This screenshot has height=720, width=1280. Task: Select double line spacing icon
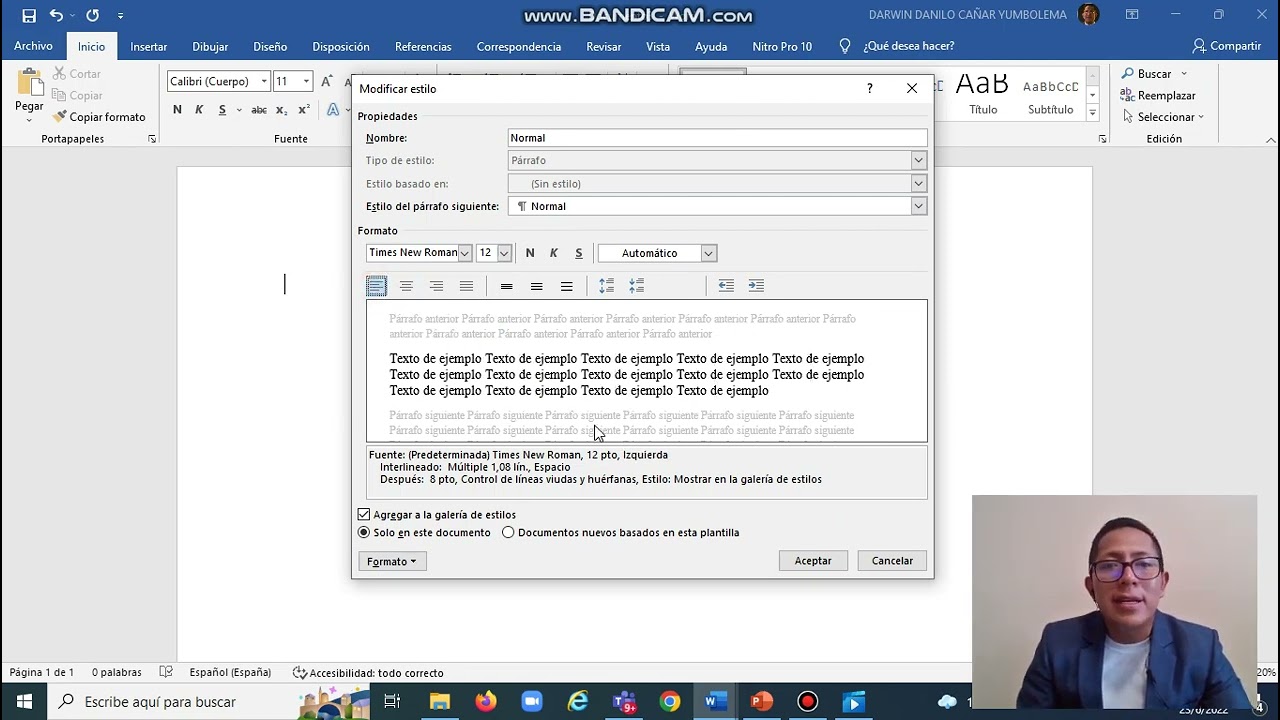[567, 286]
